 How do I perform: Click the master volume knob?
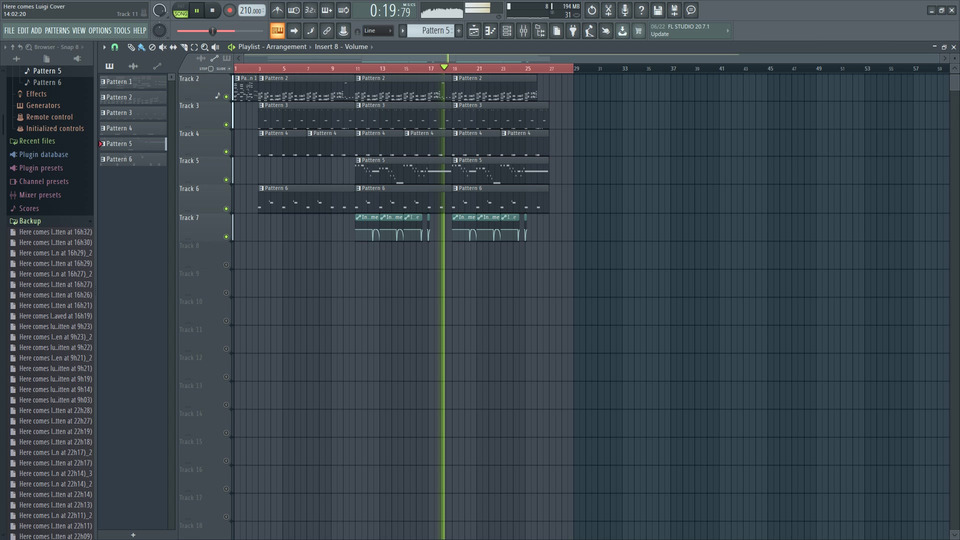click(x=159, y=10)
